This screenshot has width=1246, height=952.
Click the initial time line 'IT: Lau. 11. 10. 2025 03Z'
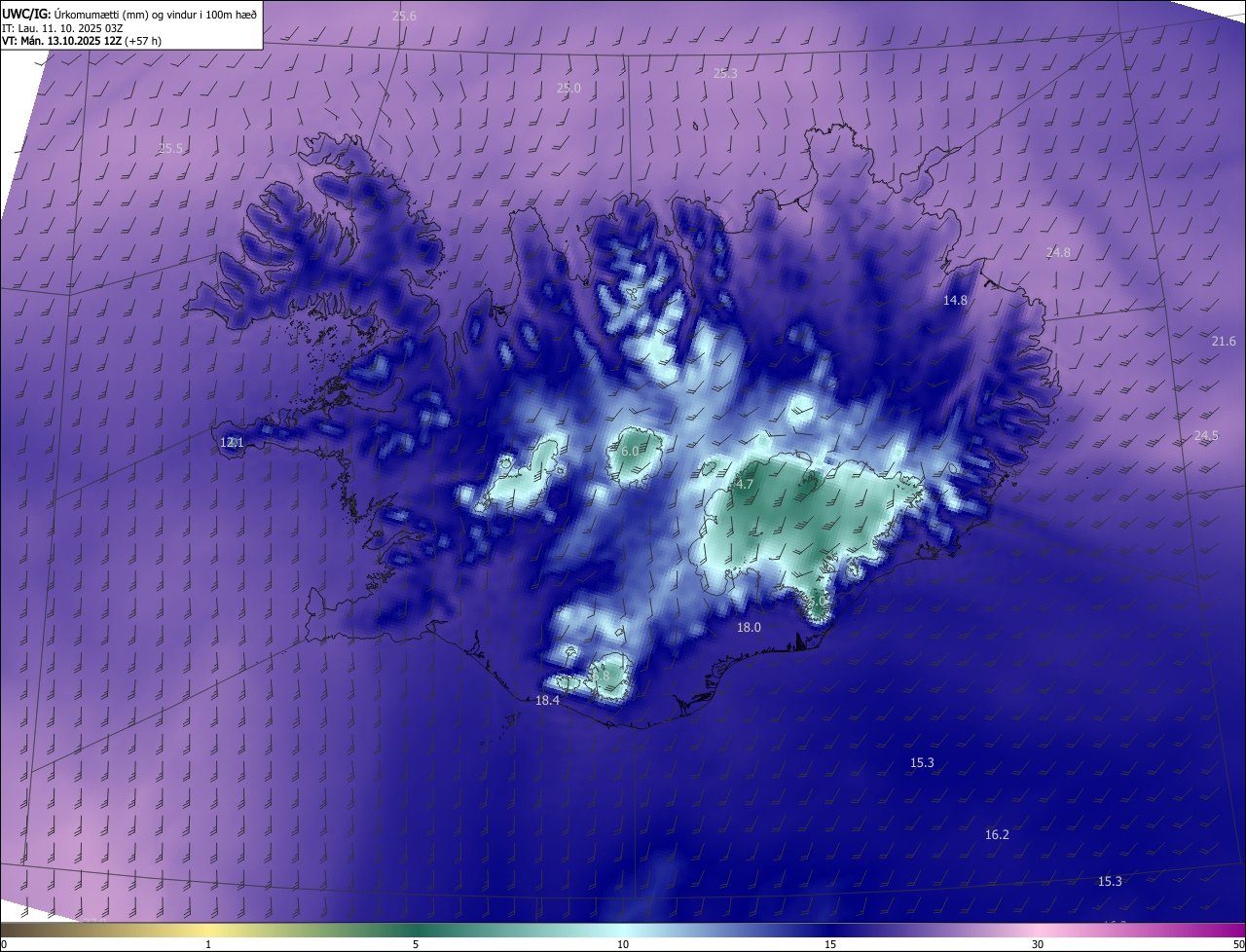(62, 27)
